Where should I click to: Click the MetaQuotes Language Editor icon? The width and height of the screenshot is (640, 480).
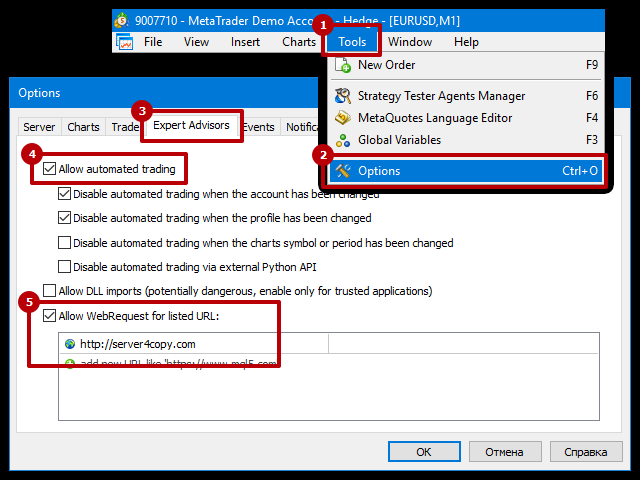(x=343, y=118)
